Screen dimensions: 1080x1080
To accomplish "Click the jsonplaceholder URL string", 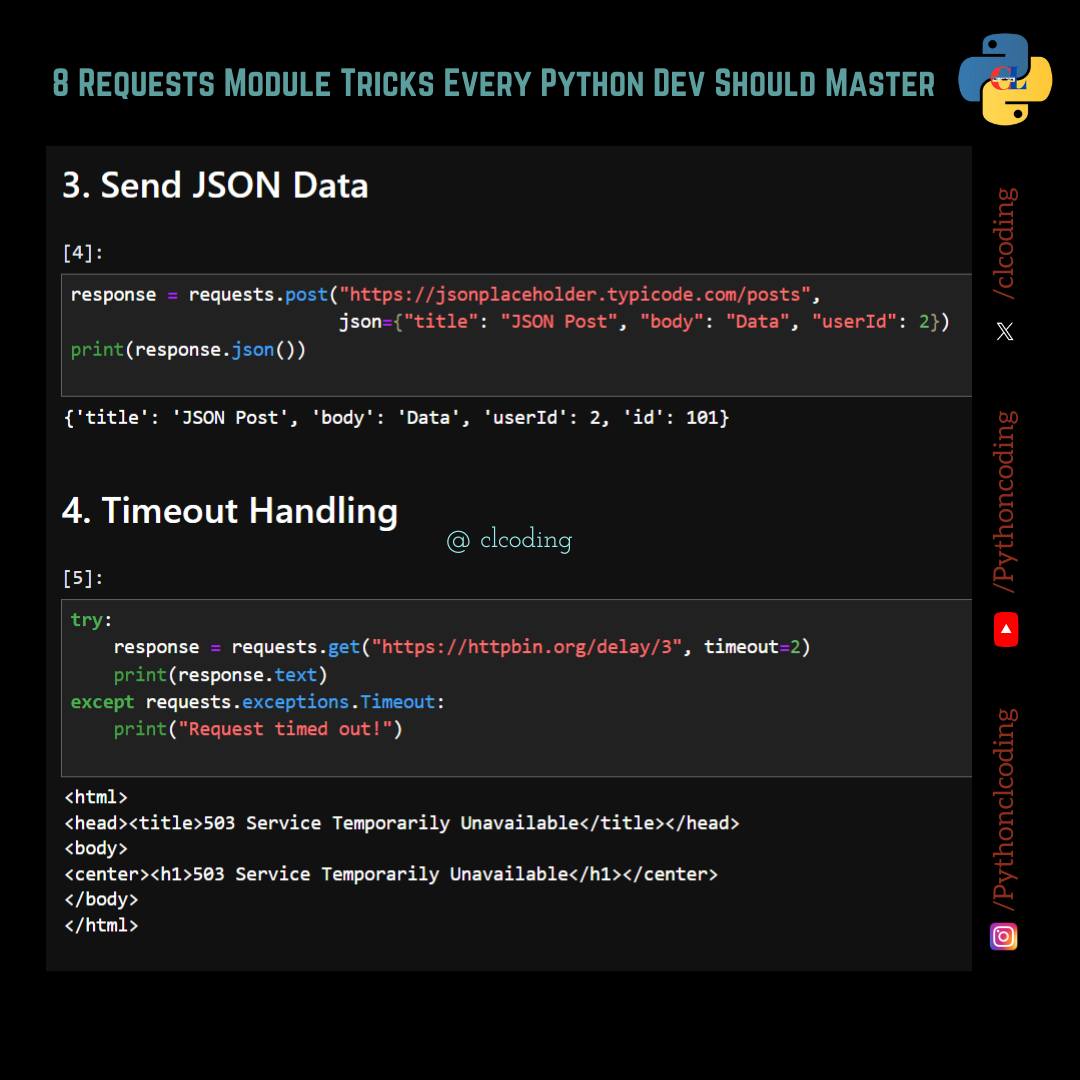I will 574,295.
